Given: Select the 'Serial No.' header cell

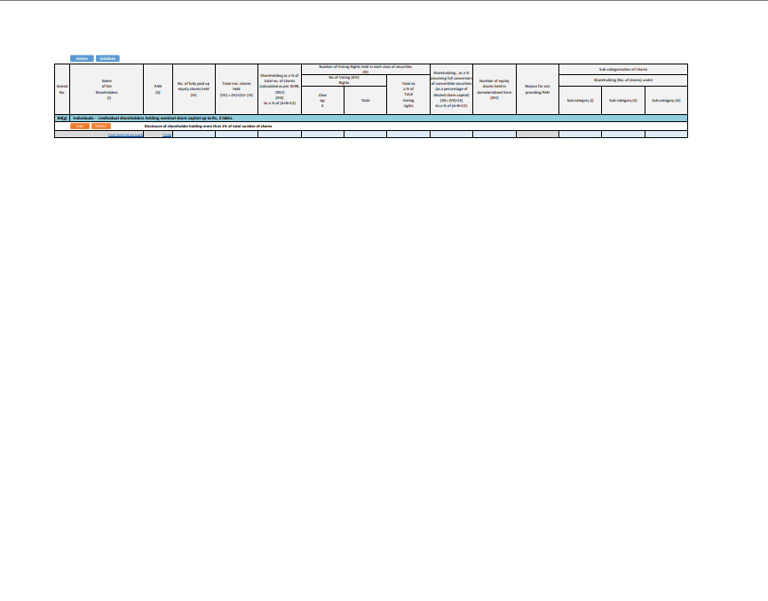Looking at the screenshot, I should [62, 89].
